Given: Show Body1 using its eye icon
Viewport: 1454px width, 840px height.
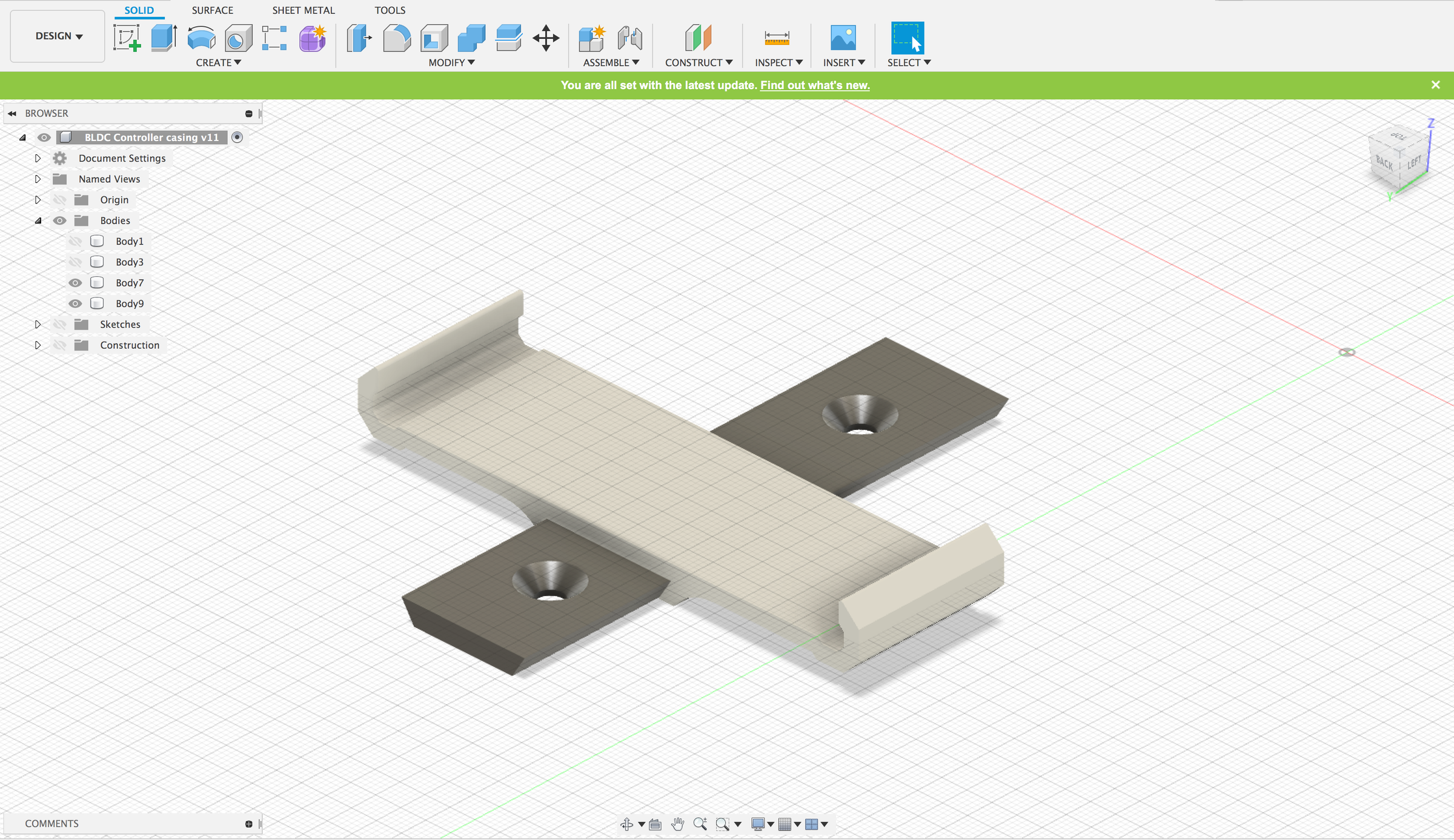Looking at the screenshot, I should pyautogui.click(x=75, y=241).
